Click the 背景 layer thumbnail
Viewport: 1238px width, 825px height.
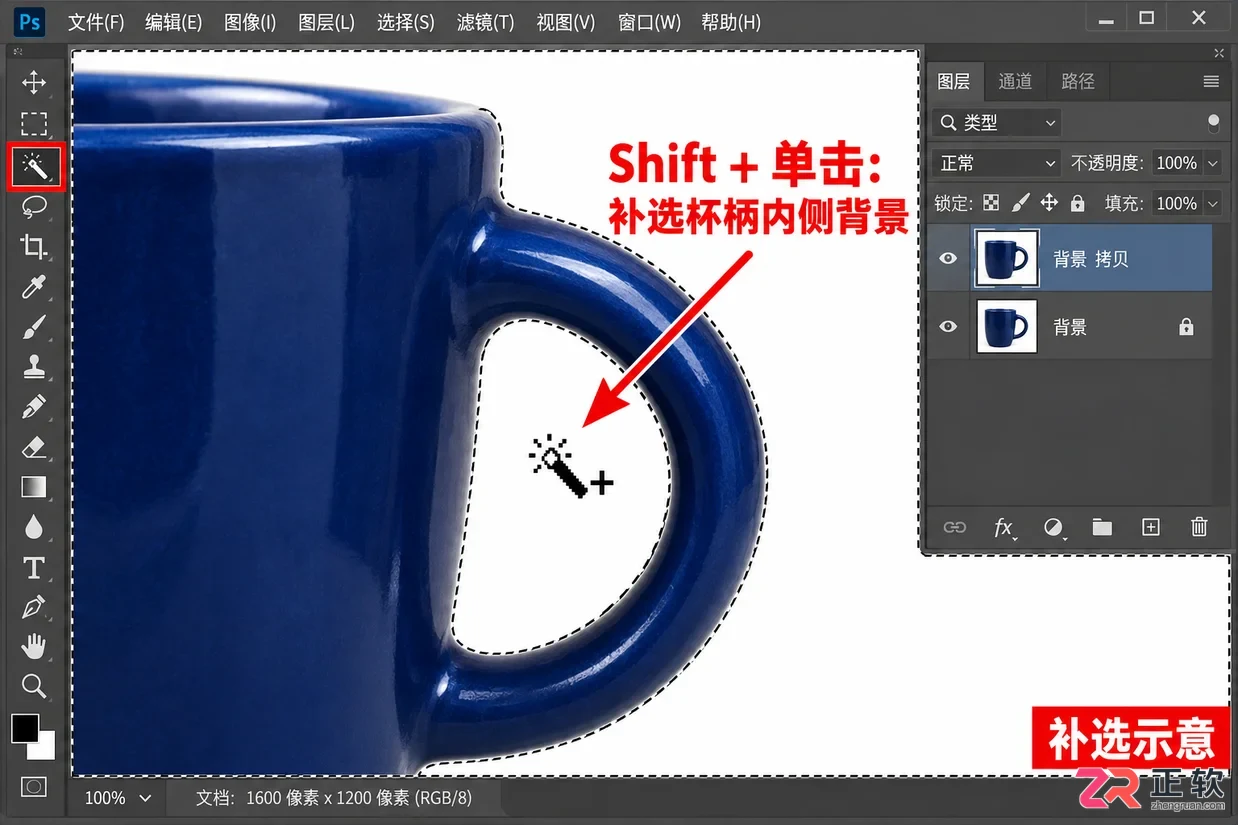[1006, 327]
